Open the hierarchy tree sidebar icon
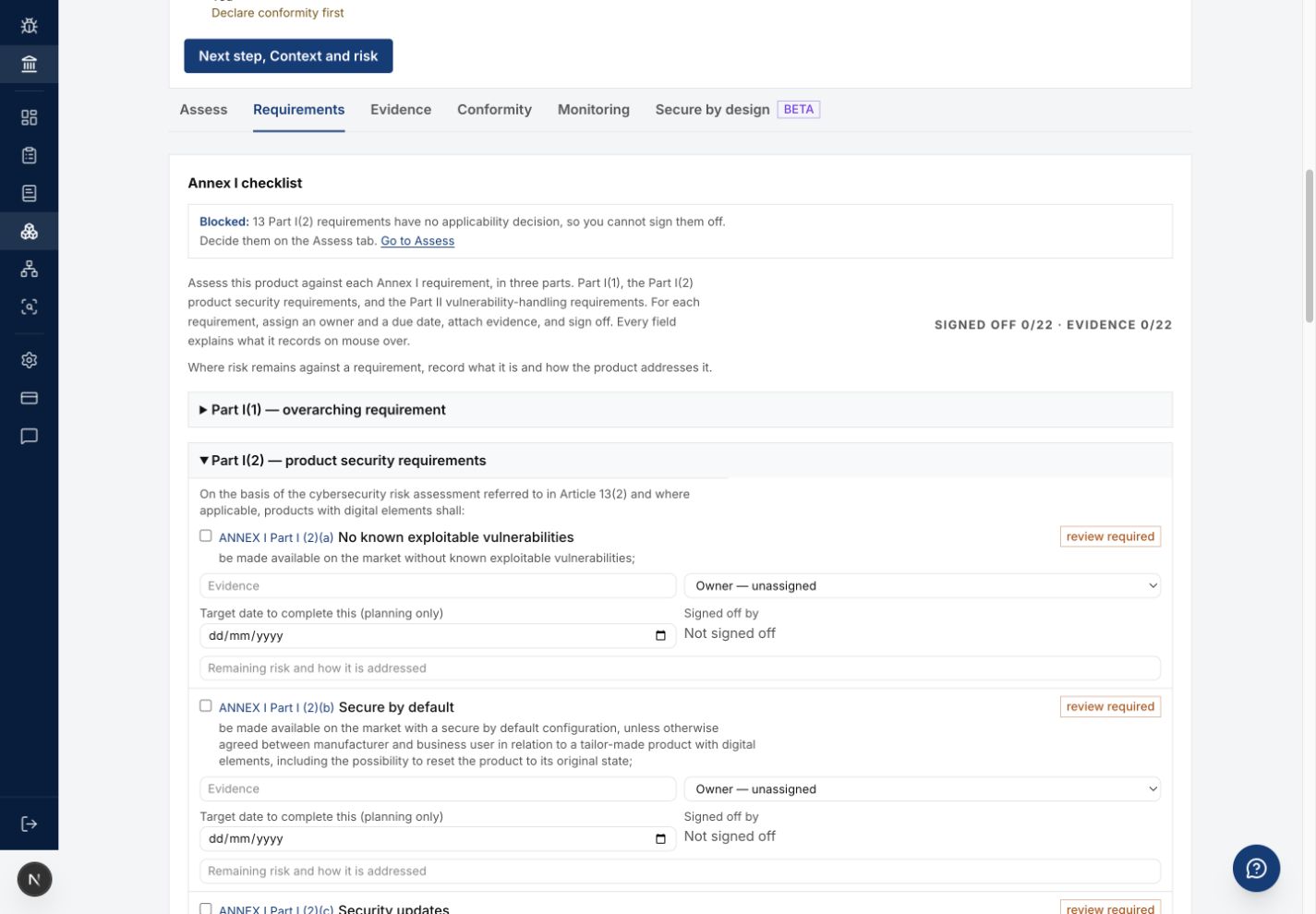The width and height of the screenshot is (1316, 914). pyautogui.click(x=29, y=269)
